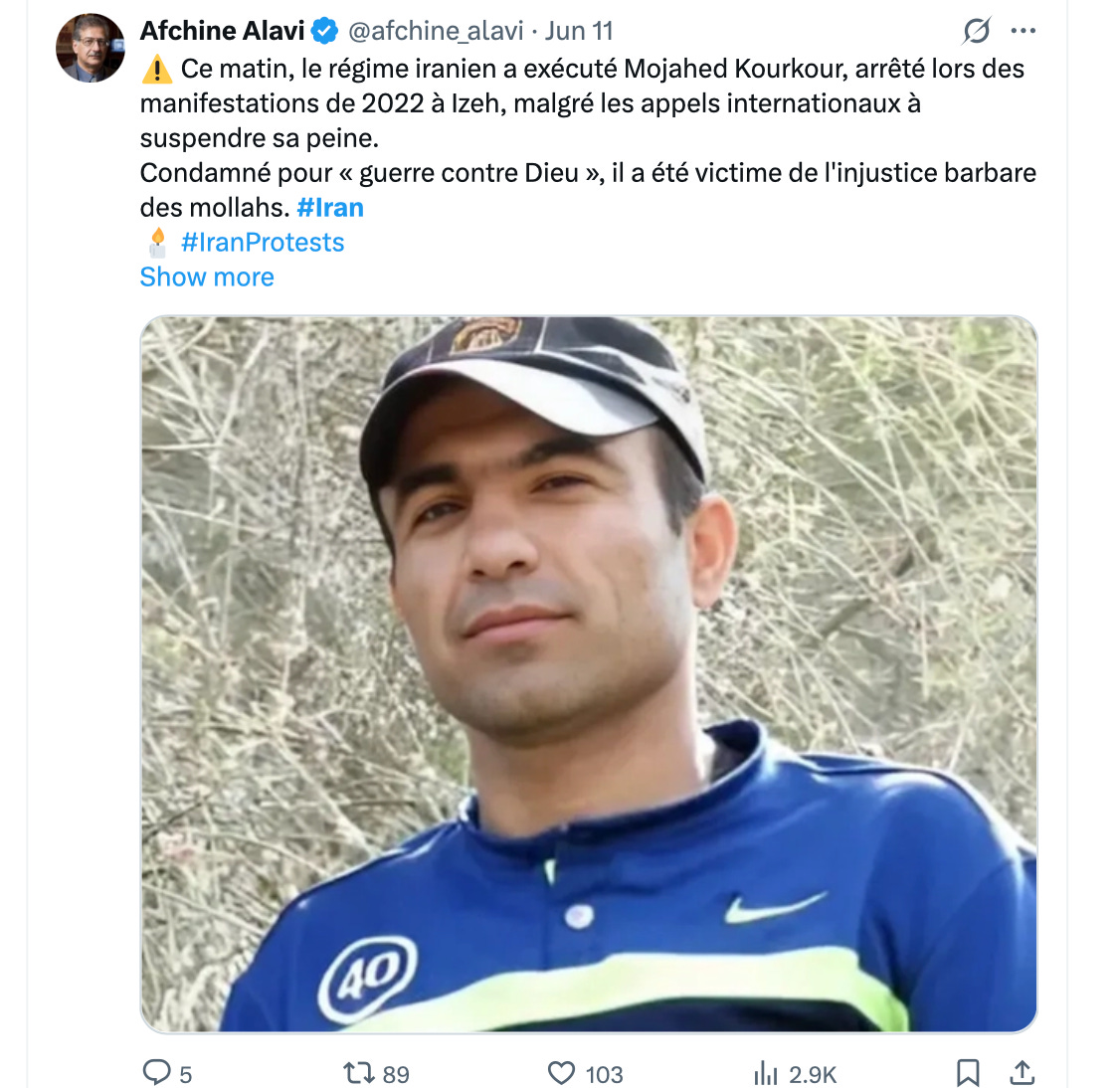This screenshot has width=1120, height=1088.
Task: Open the Grok explain icon
Action: 976,31
